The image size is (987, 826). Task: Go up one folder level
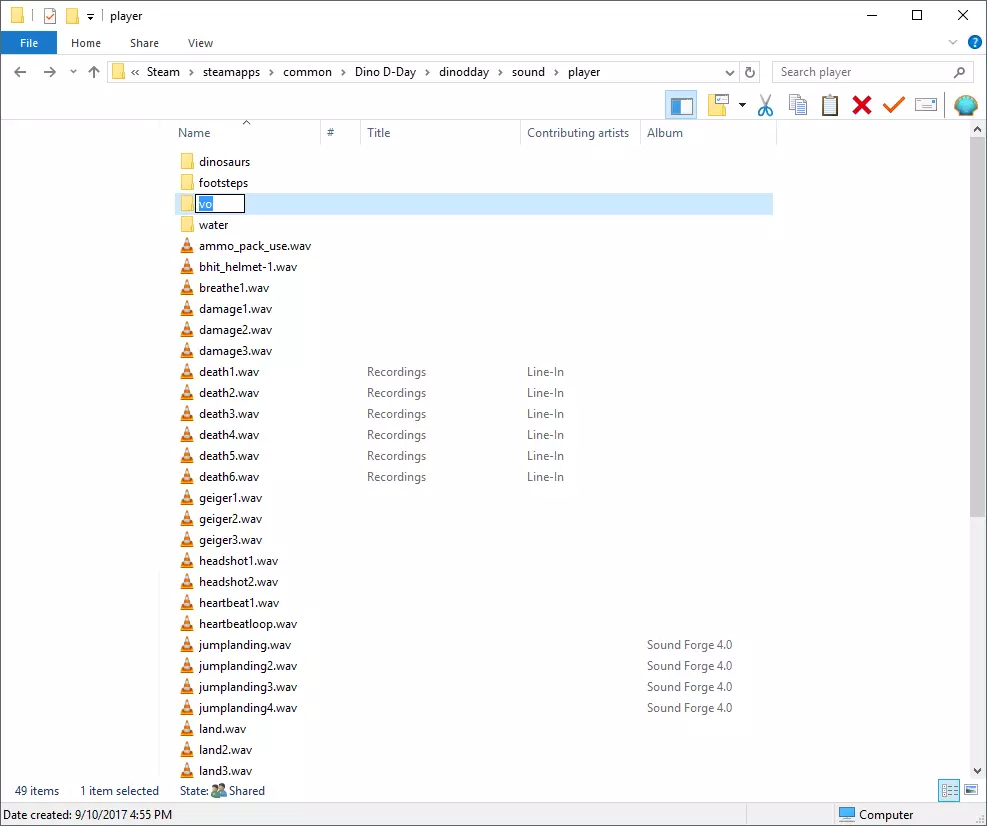point(94,72)
